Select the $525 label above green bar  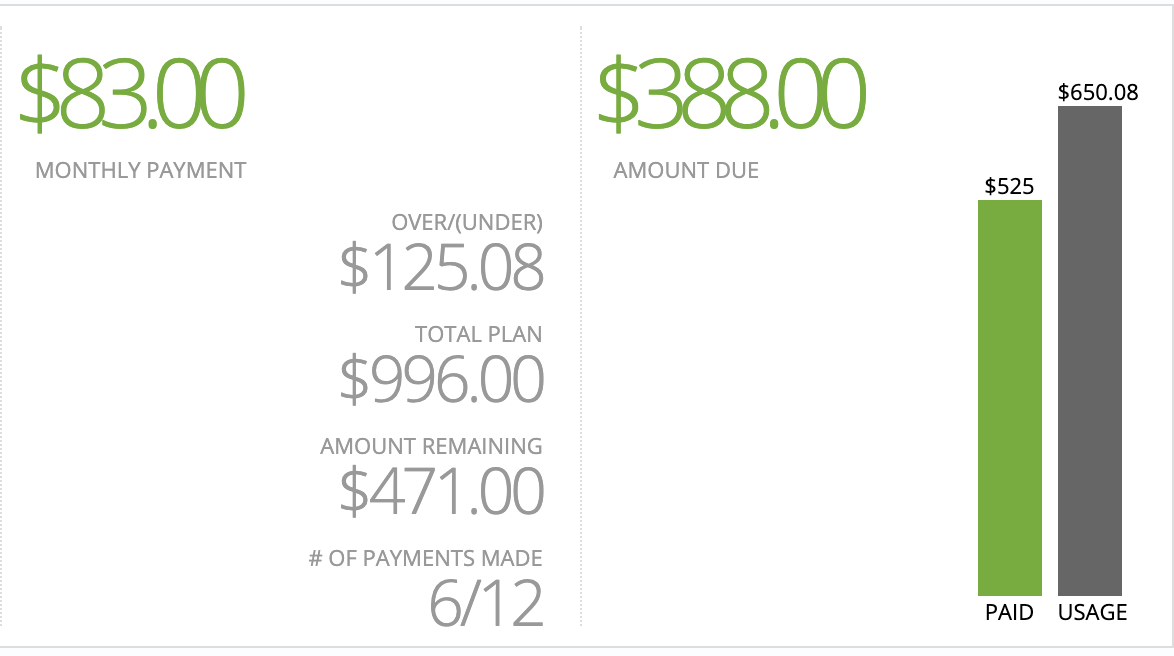pos(1009,186)
